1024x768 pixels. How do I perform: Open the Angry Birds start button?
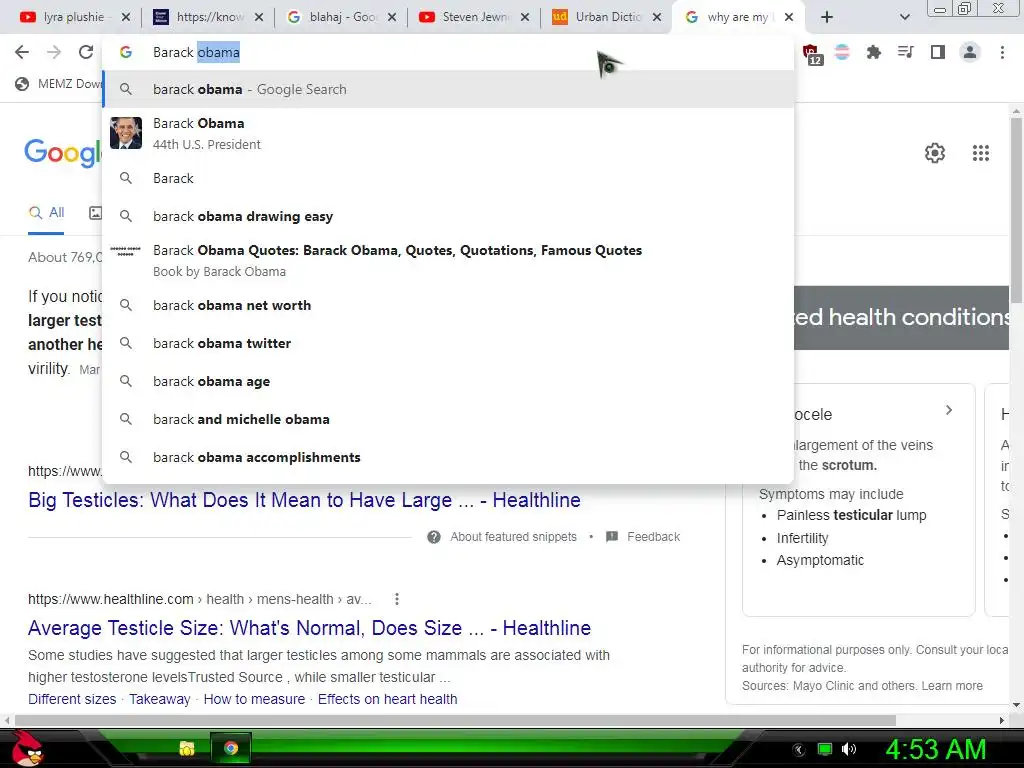point(26,748)
